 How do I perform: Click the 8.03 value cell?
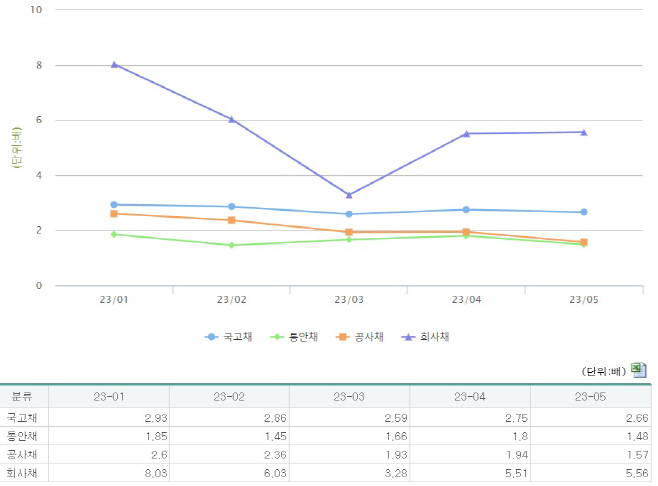pyautogui.click(x=109, y=473)
